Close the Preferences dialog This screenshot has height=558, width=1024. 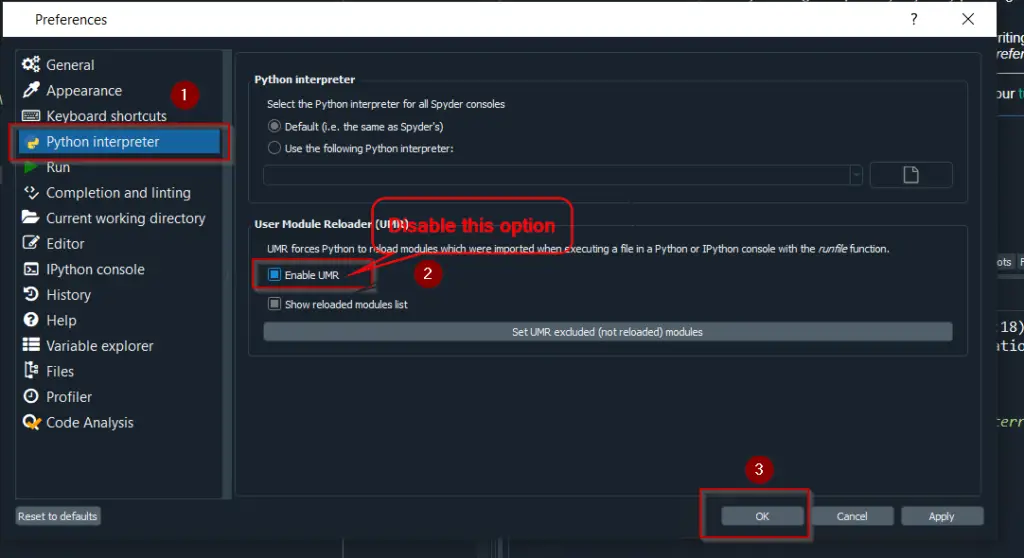pos(968,19)
